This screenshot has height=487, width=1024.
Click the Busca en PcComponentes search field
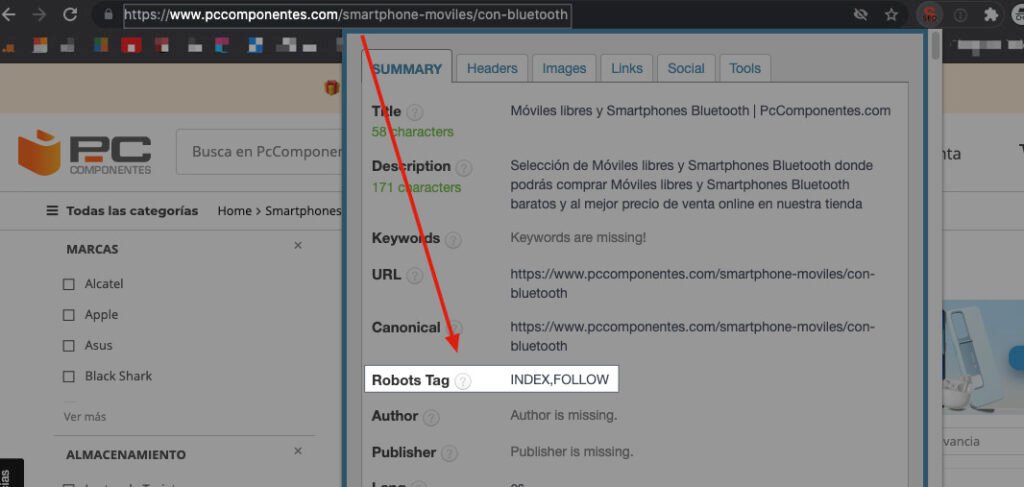coord(260,152)
